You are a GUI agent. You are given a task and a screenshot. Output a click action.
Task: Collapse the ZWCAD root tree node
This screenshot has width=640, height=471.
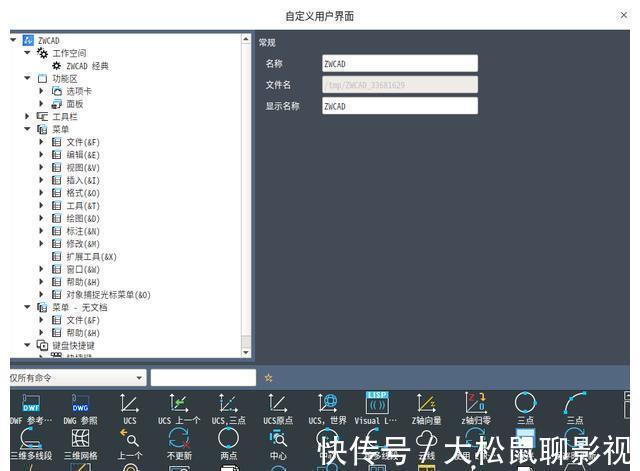click(x=13, y=40)
